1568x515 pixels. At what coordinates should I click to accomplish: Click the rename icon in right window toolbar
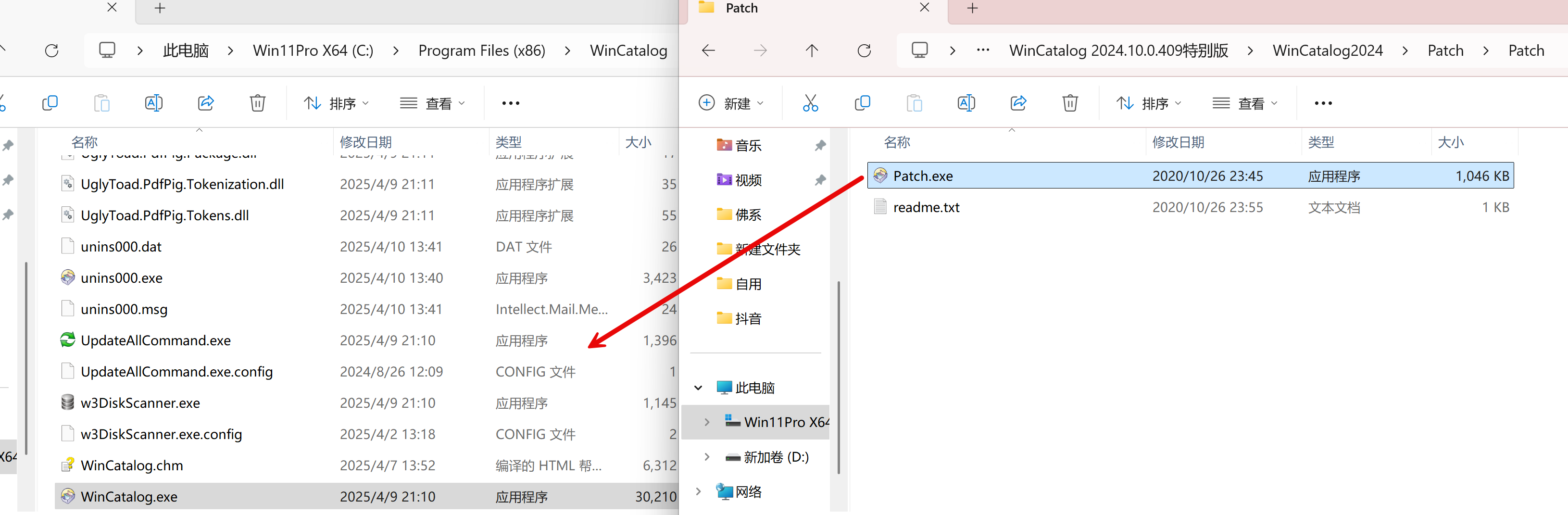[x=966, y=103]
